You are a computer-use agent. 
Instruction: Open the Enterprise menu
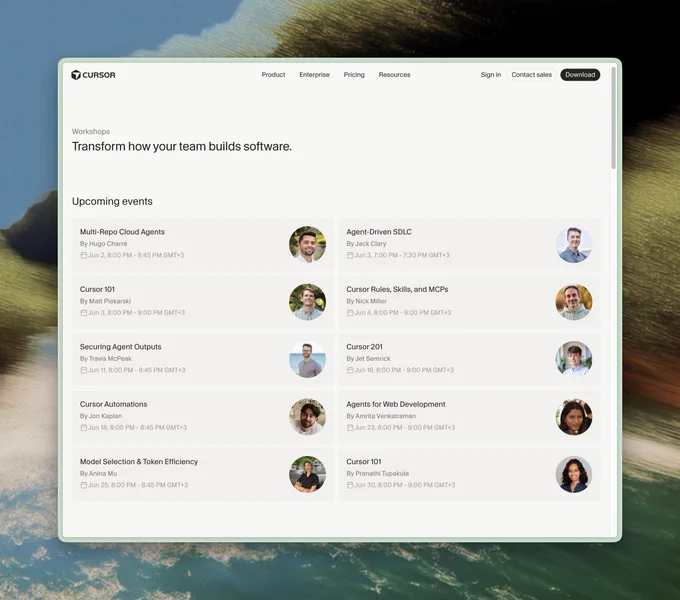(314, 75)
